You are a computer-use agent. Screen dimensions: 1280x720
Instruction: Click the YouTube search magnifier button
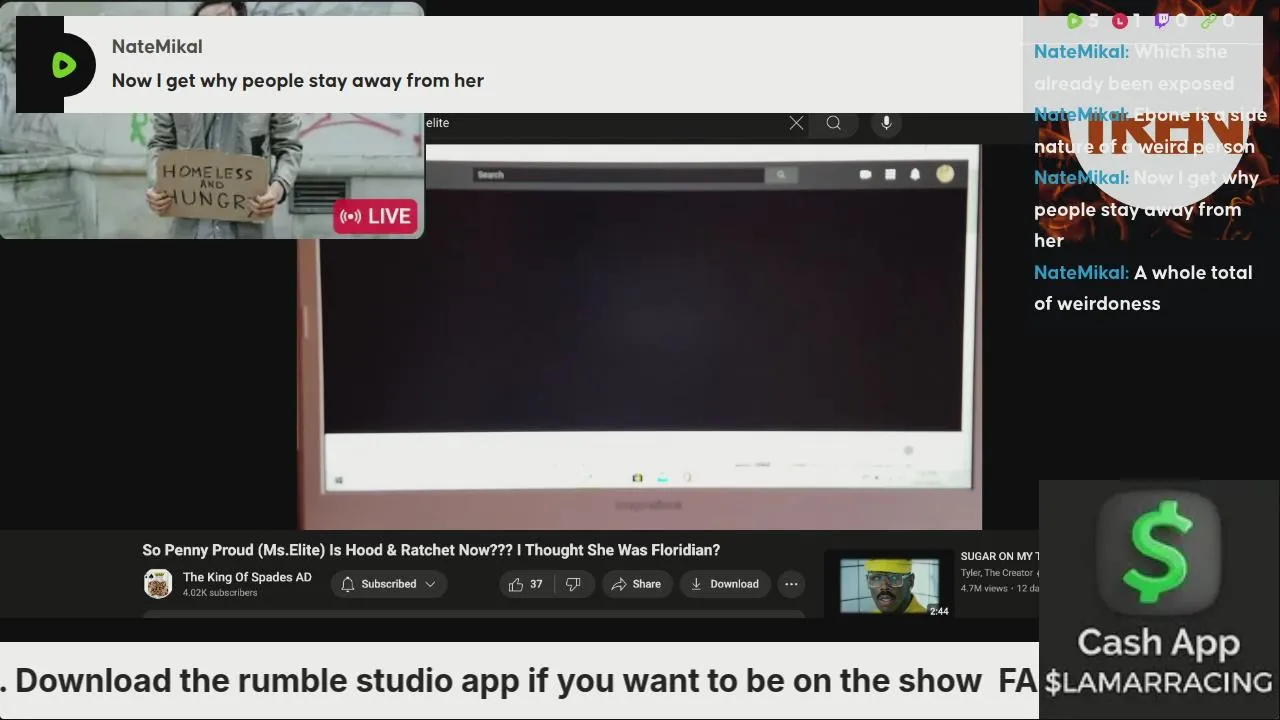833,123
